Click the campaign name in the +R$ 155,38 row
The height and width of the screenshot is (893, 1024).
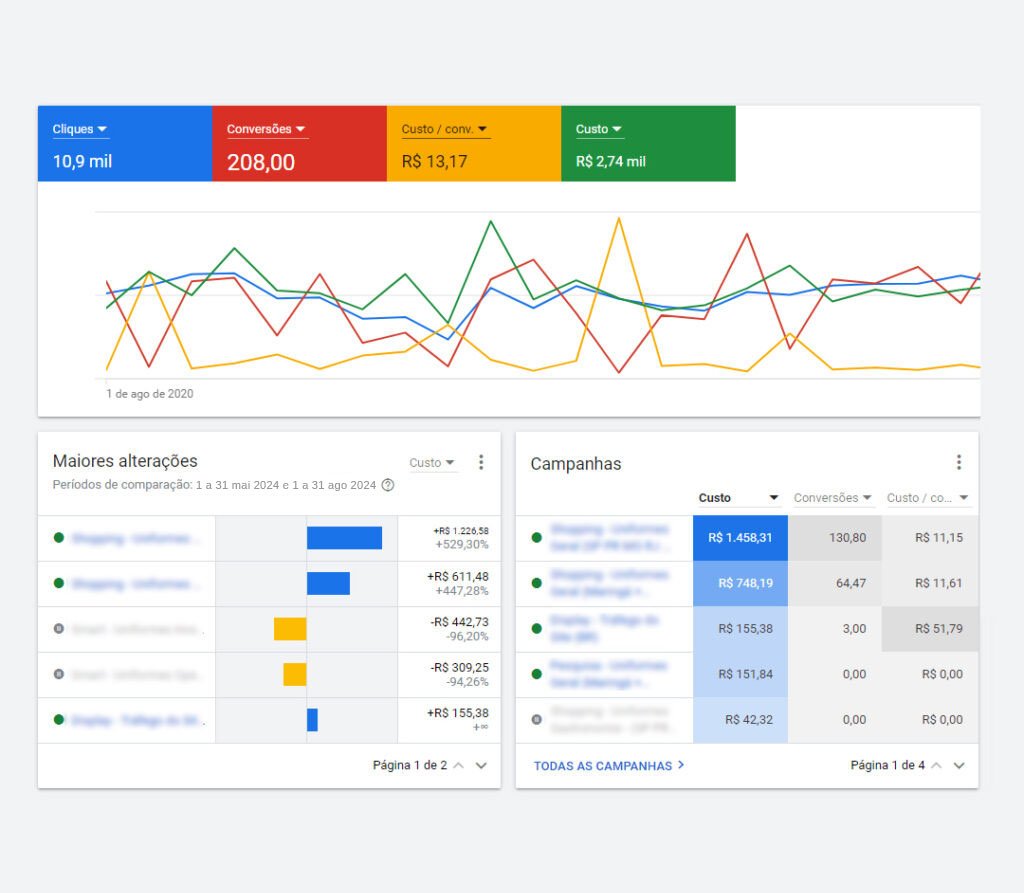[x=137, y=720]
